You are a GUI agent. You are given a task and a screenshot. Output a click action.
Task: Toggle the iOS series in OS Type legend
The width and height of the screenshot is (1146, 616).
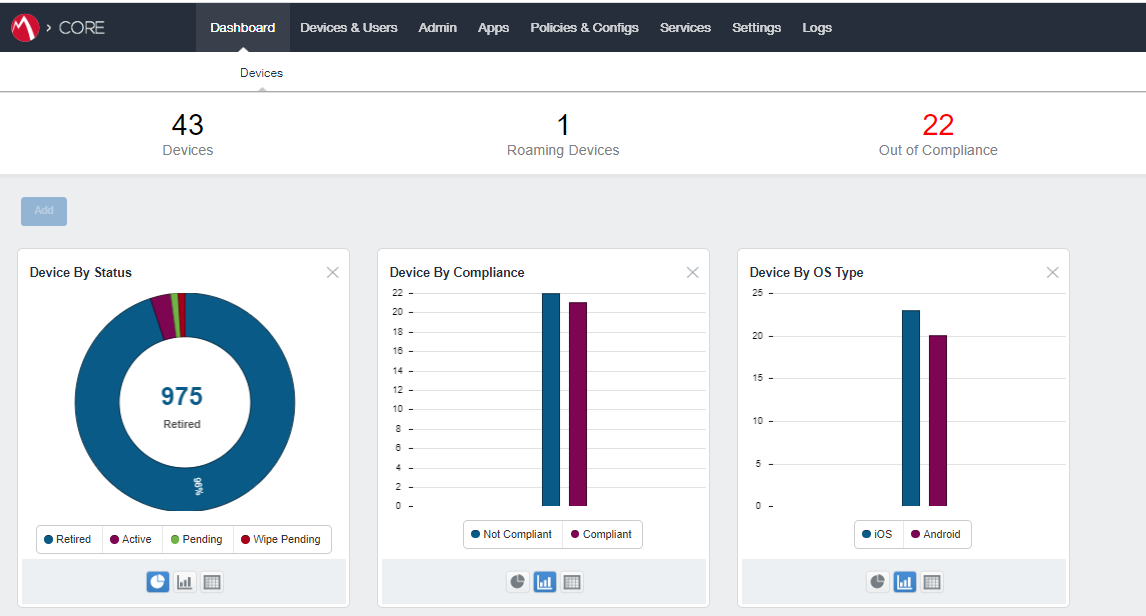pos(877,534)
